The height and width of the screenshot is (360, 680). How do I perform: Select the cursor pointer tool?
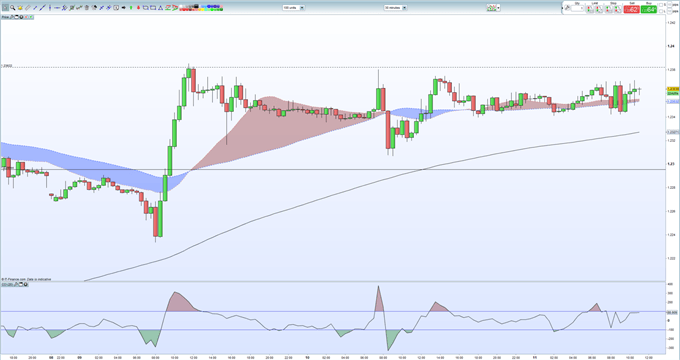(x=5, y=7)
